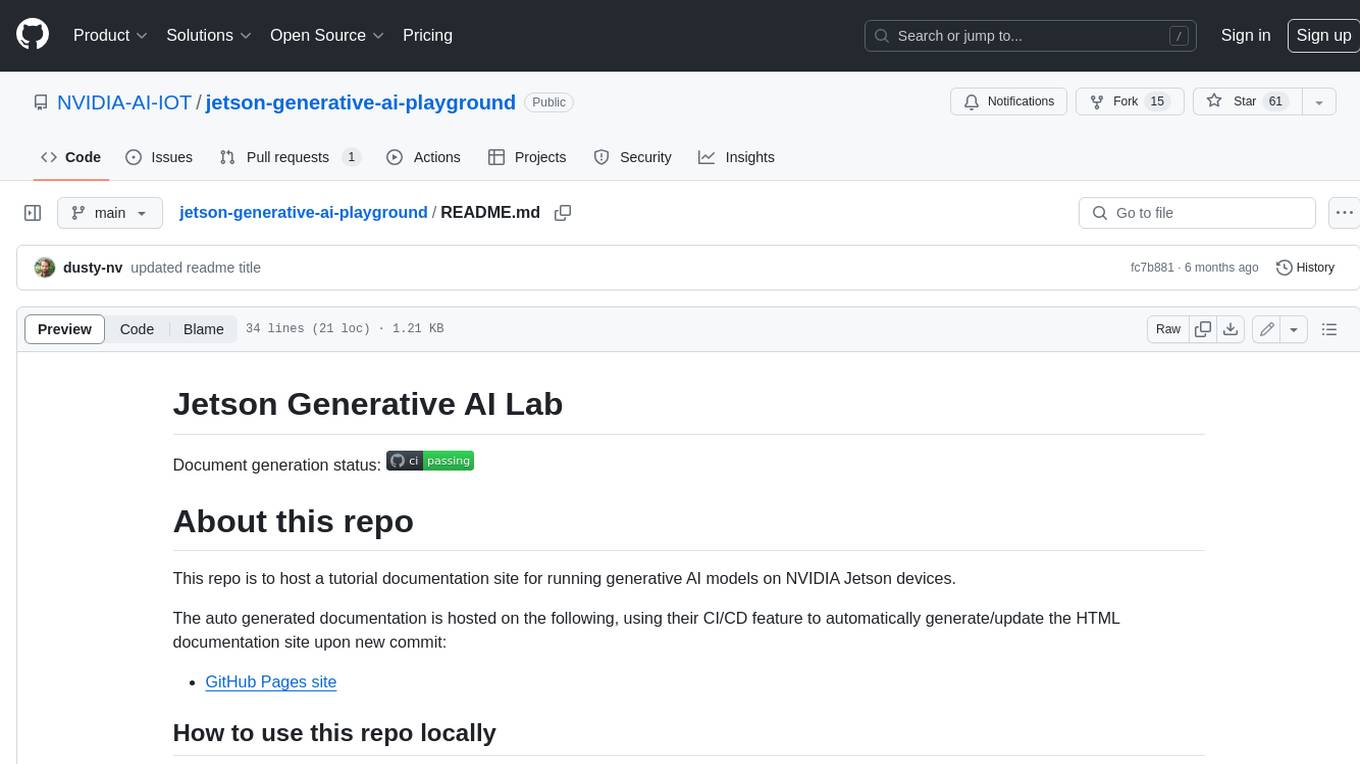Open the Pull requests tab
Image resolution: width=1360 pixels, height=764 pixels.
[290, 157]
